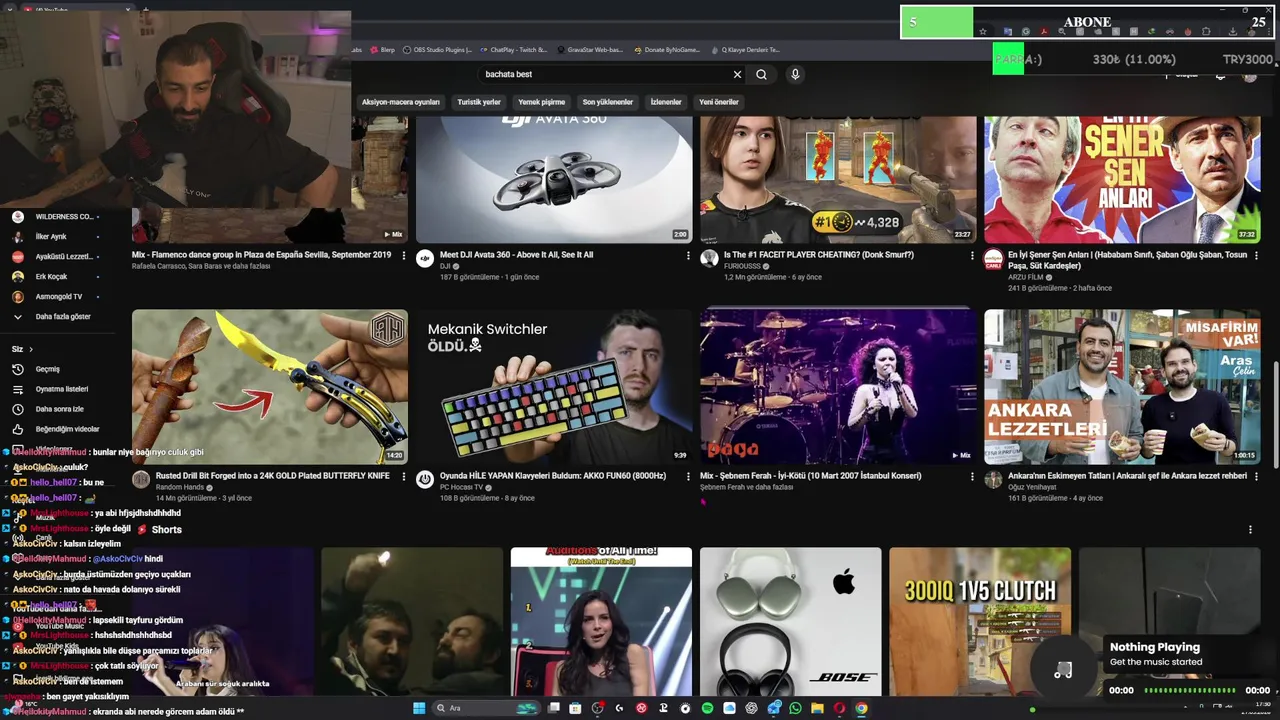Click the green ABONE goal progress bar
Viewport: 1280px width, 720px height.
point(936,22)
